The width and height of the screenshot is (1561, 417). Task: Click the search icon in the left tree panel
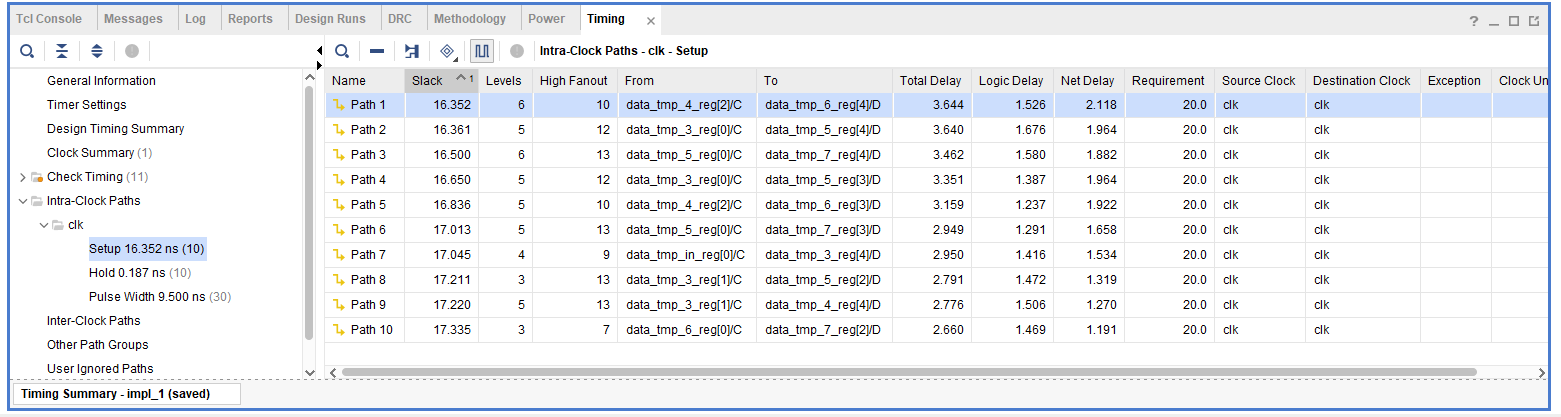(27, 51)
